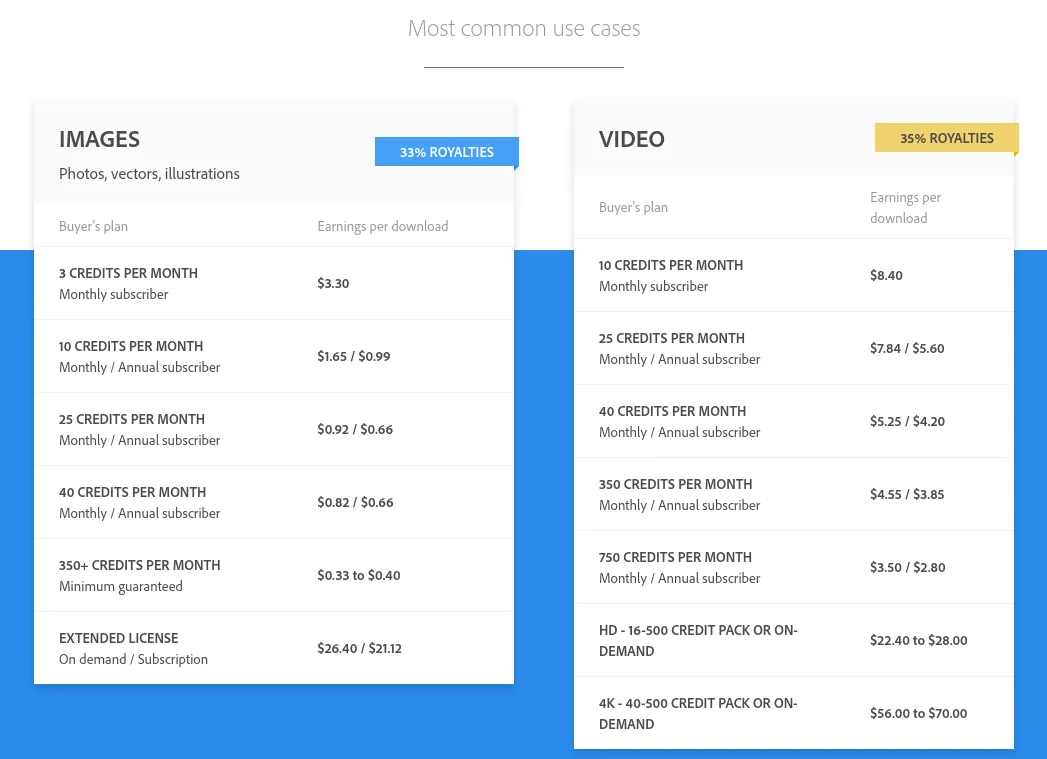
Task: Select '750 CREDITS PER MONTH' video plan
Action: point(675,557)
